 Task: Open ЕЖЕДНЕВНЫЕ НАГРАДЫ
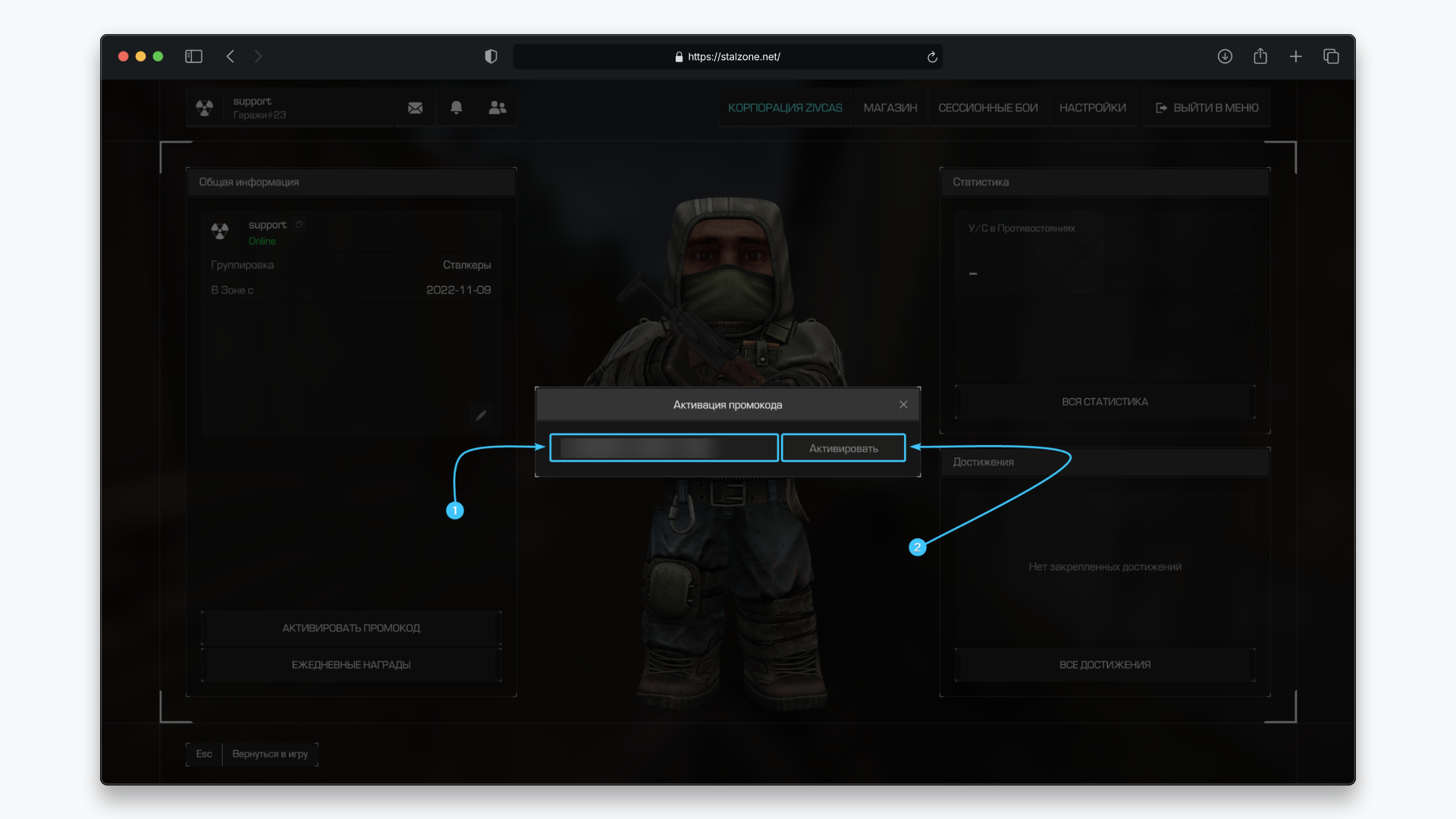(x=351, y=665)
